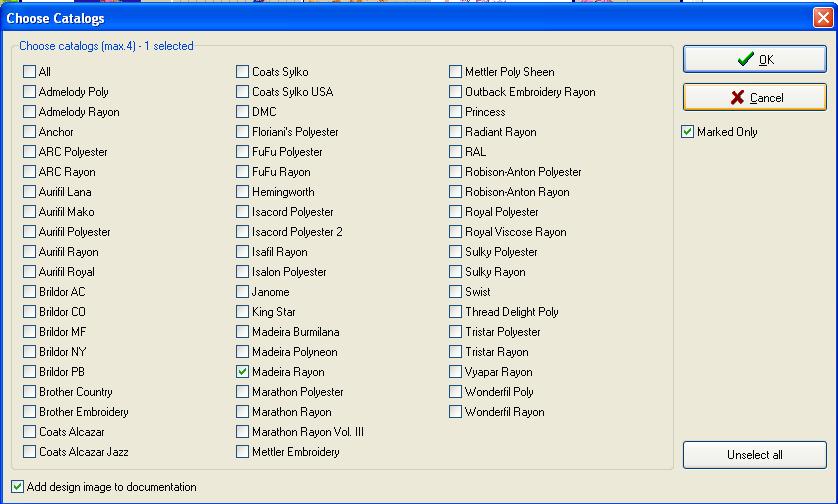Image resolution: width=838 pixels, height=504 pixels.
Task: Enable Aurifil Lana catalog
Action: click(29, 191)
